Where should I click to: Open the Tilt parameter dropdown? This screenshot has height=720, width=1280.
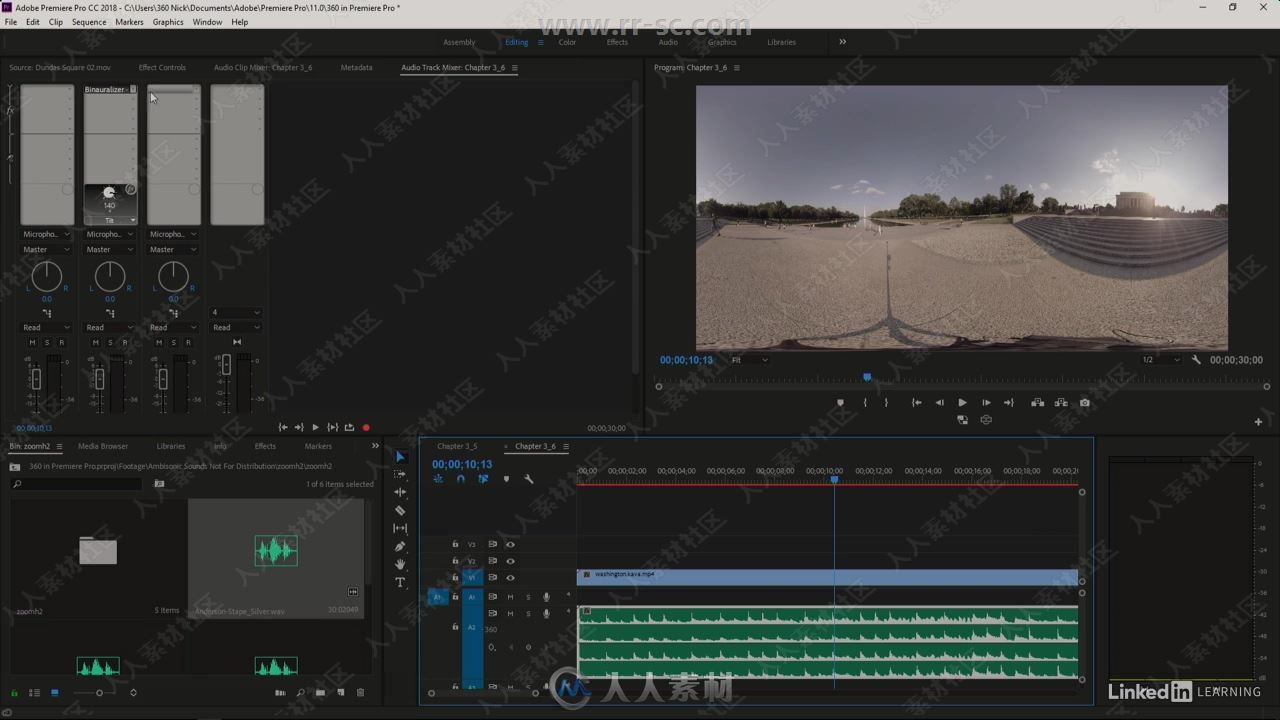pos(132,220)
